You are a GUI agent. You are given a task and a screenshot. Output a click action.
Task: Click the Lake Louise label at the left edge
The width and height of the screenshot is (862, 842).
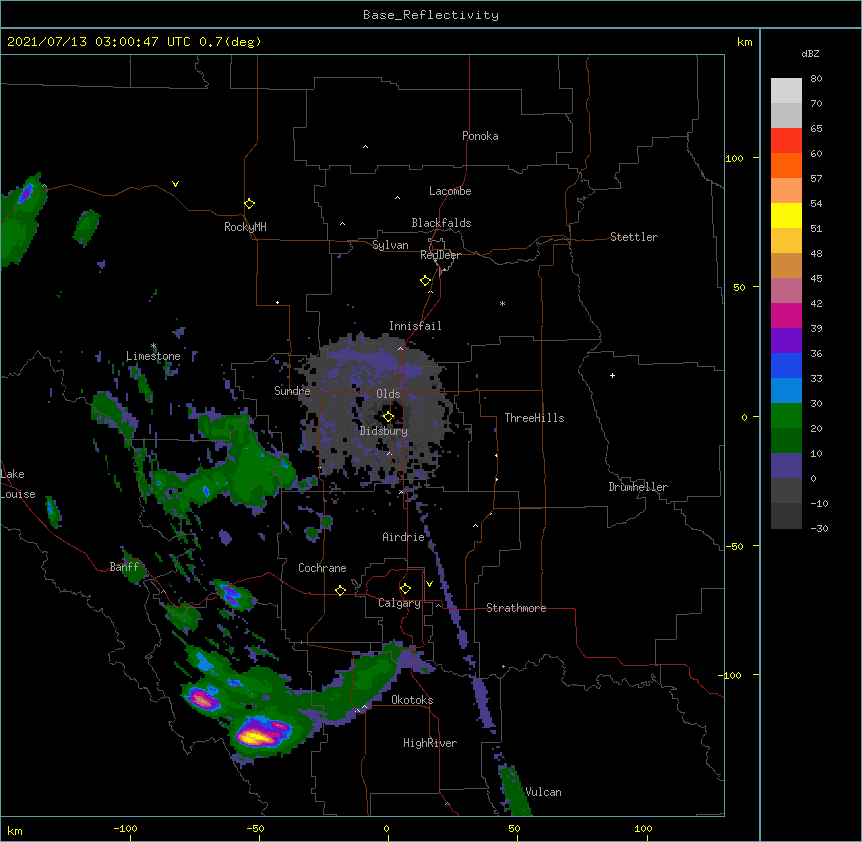pos(18,484)
